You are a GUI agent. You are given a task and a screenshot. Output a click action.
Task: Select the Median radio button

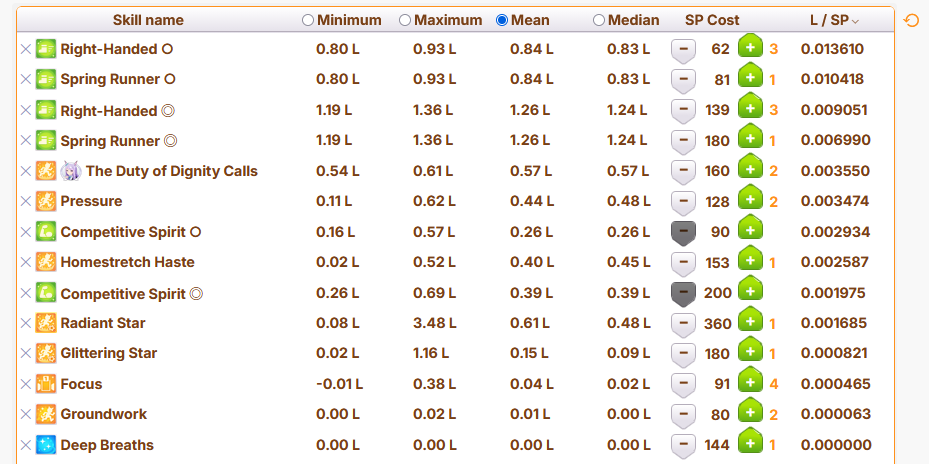[x=599, y=20]
